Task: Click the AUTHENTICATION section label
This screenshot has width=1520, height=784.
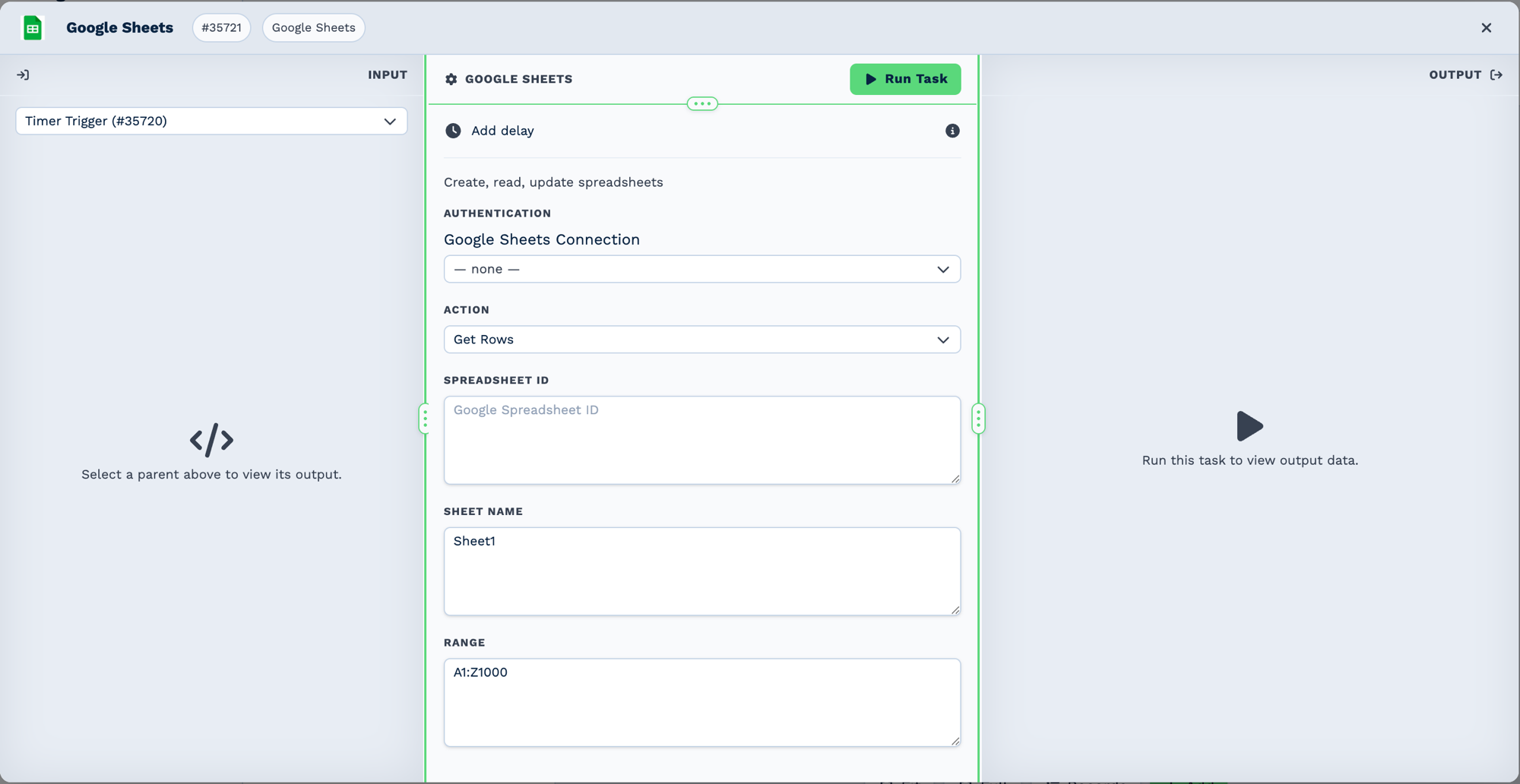Action: (497, 213)
